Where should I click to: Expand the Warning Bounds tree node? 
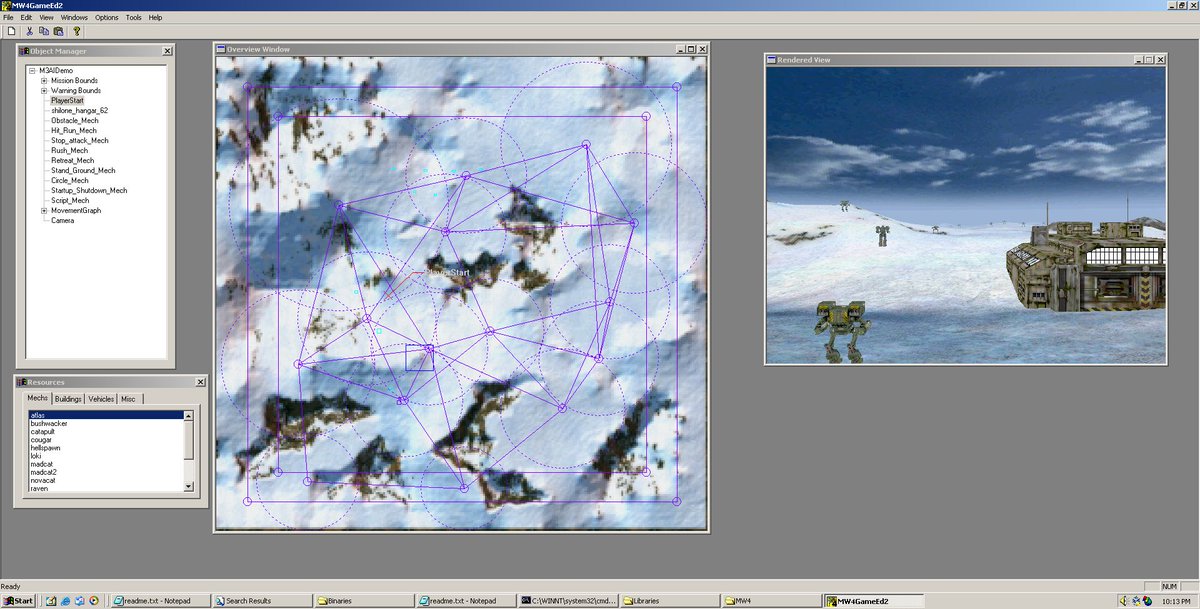click(x=44, y=90)
